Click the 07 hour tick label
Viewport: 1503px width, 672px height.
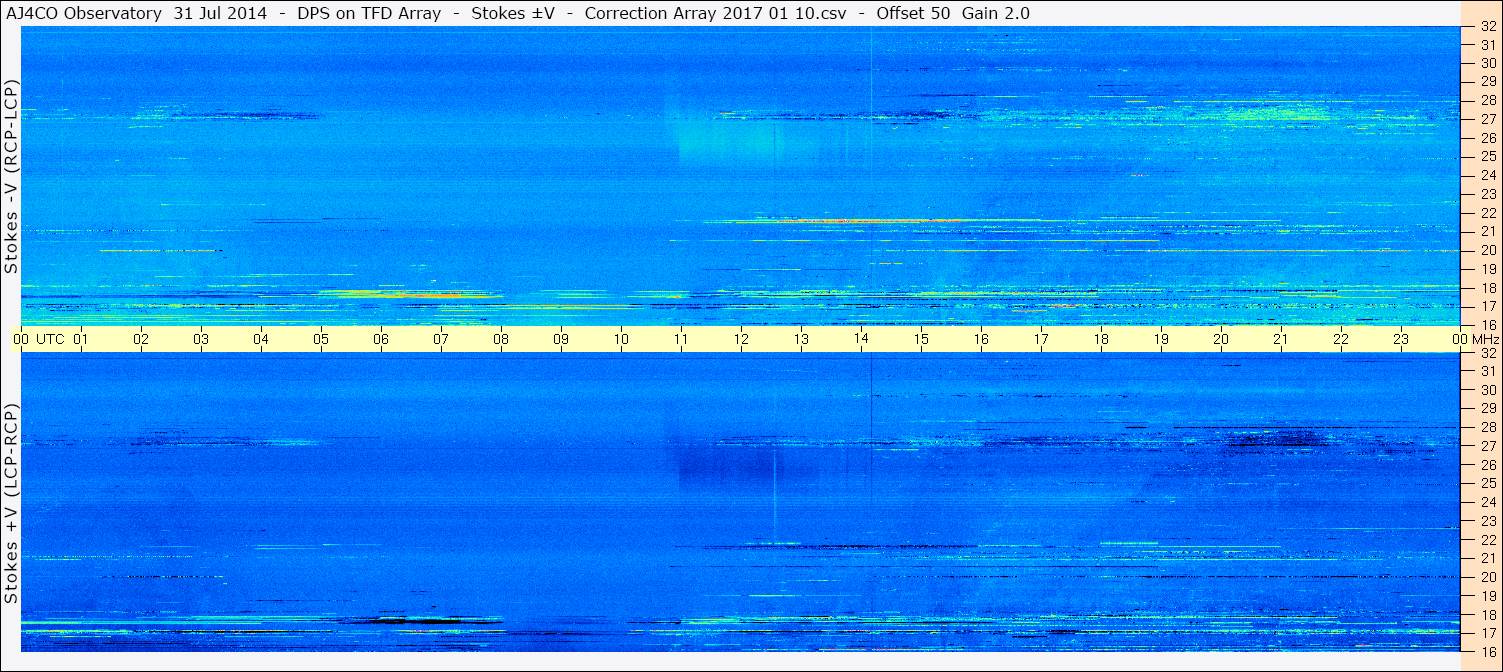[441, 339]
